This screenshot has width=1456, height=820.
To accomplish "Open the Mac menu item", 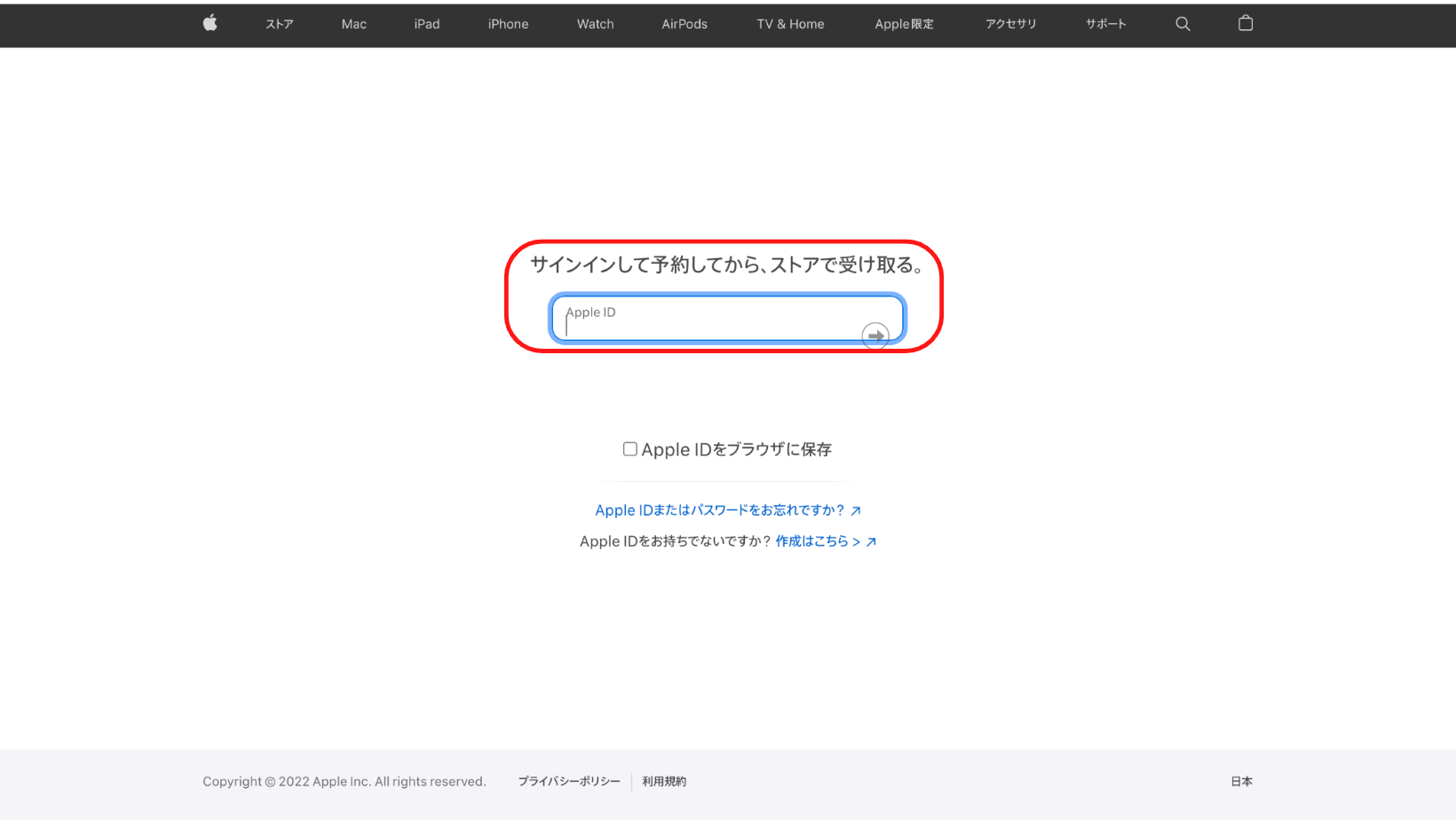I will (x=354, y=24).
